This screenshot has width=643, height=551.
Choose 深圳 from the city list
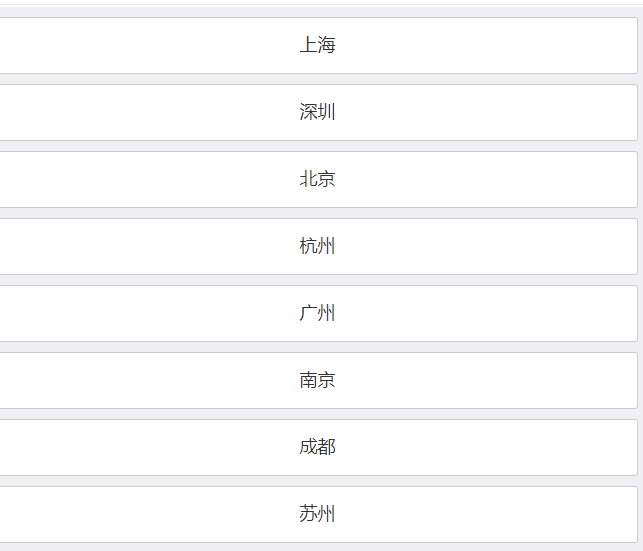(x=318, y=112)
